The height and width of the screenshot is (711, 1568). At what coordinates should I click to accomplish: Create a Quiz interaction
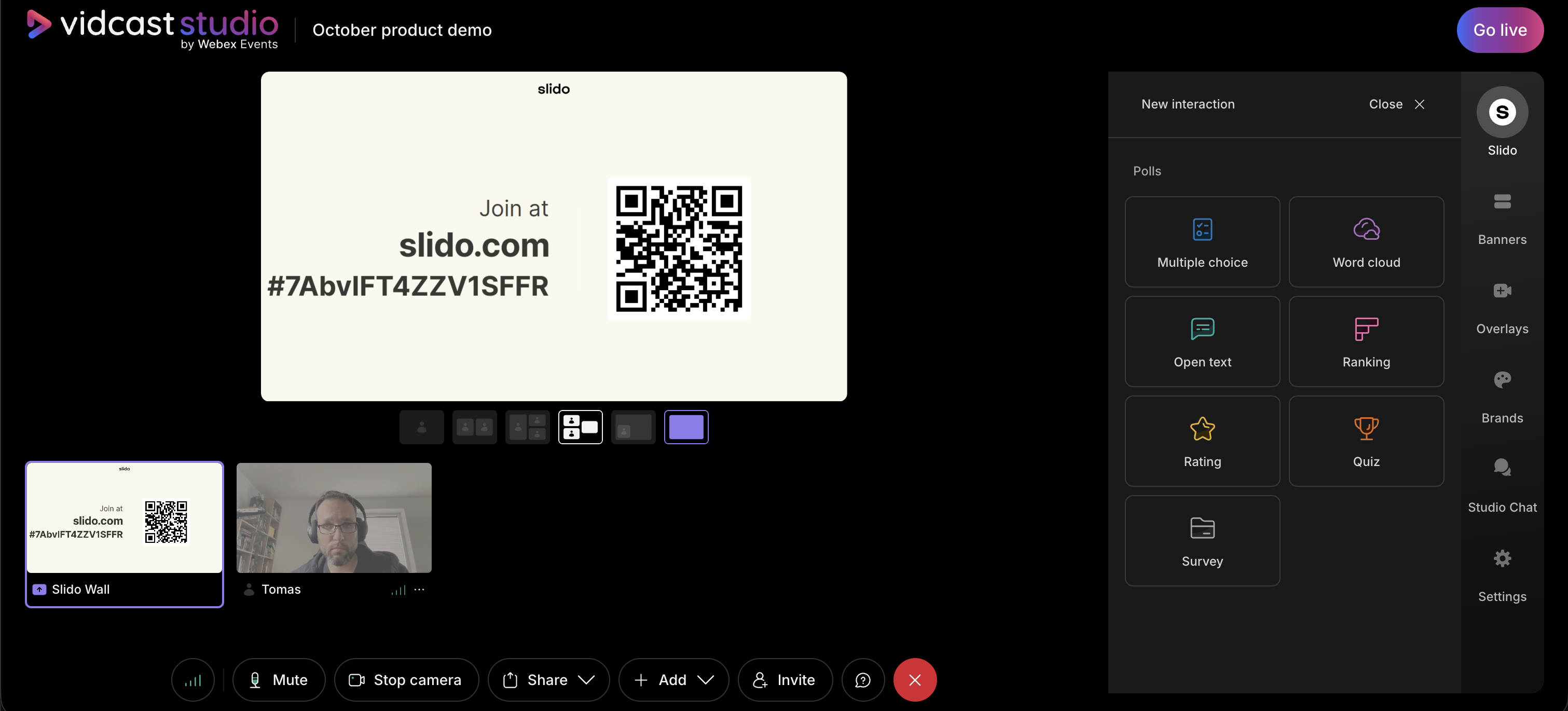[1366, 441]
